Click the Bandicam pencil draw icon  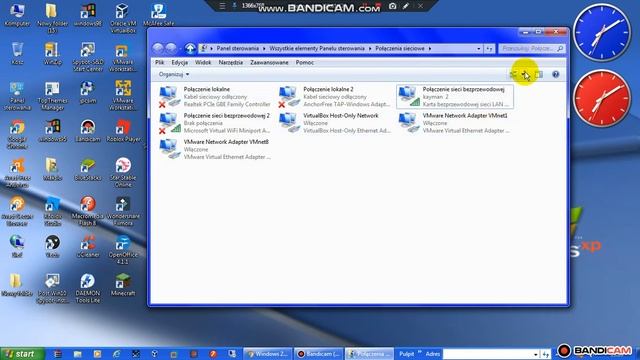[x=406, y=6]
